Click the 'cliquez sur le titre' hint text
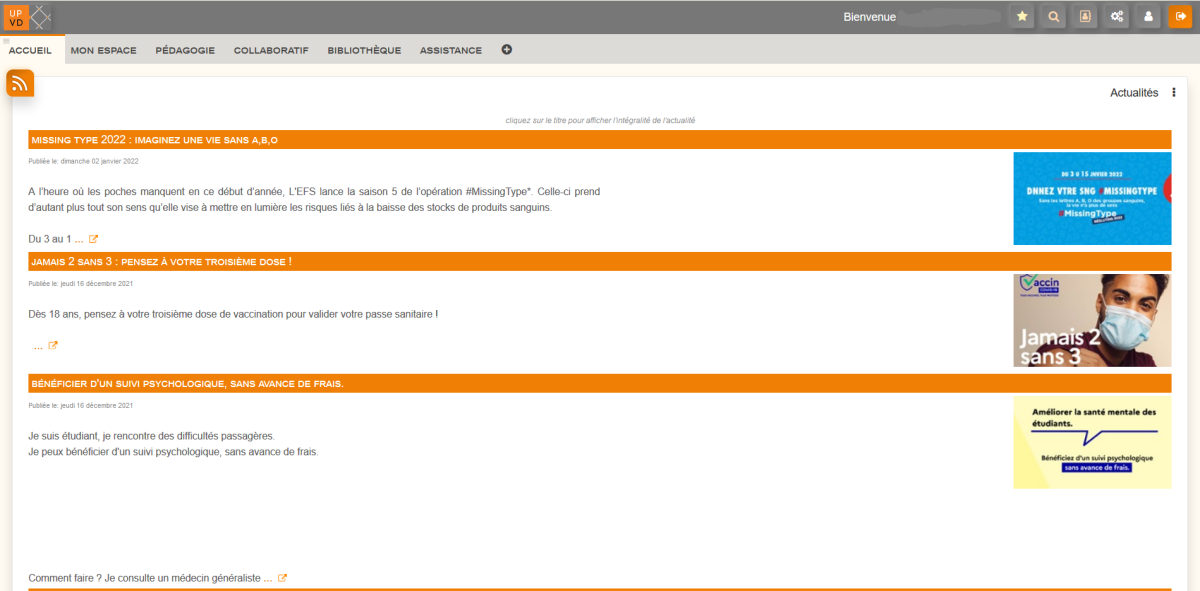Viewport: 1200px width, 591px height. coord(600,120)
